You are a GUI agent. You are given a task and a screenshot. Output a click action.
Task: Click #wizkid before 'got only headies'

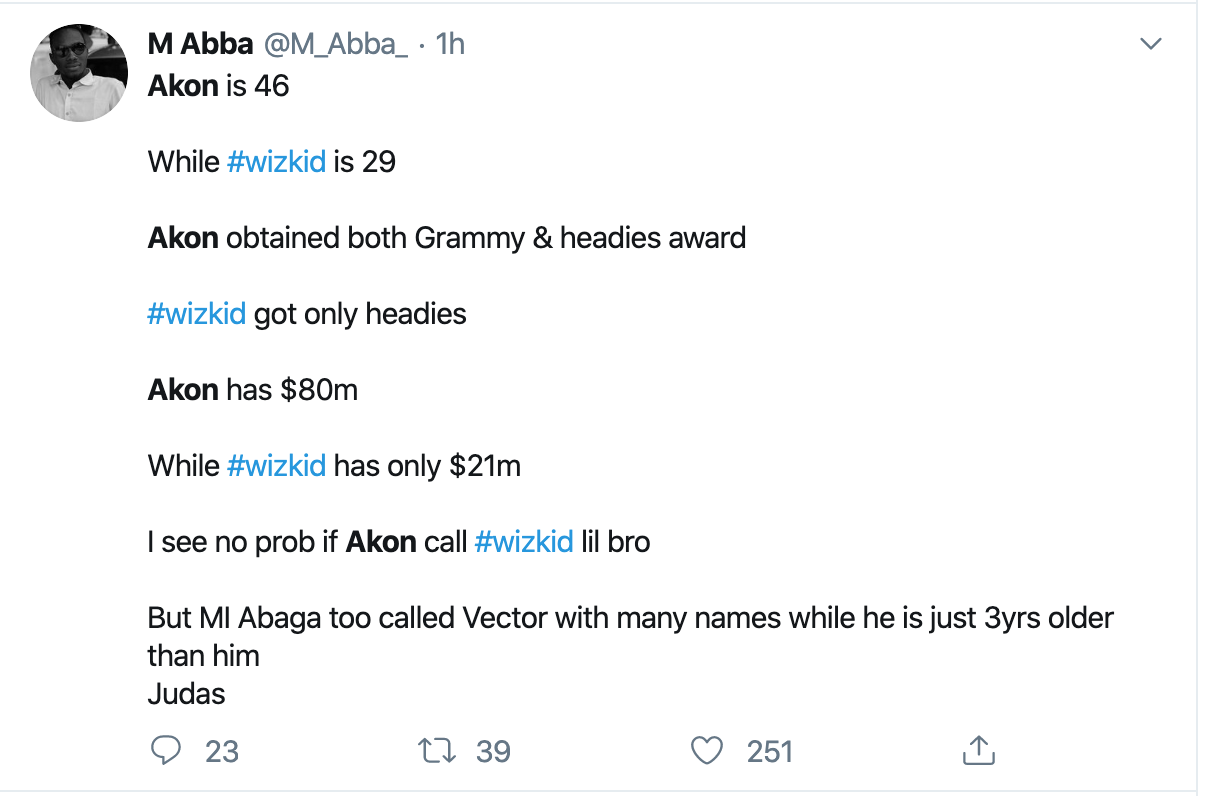197,314
